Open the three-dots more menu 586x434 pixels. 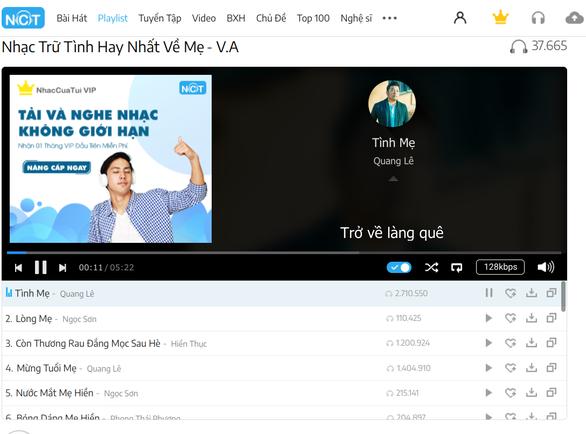point(390,18)
